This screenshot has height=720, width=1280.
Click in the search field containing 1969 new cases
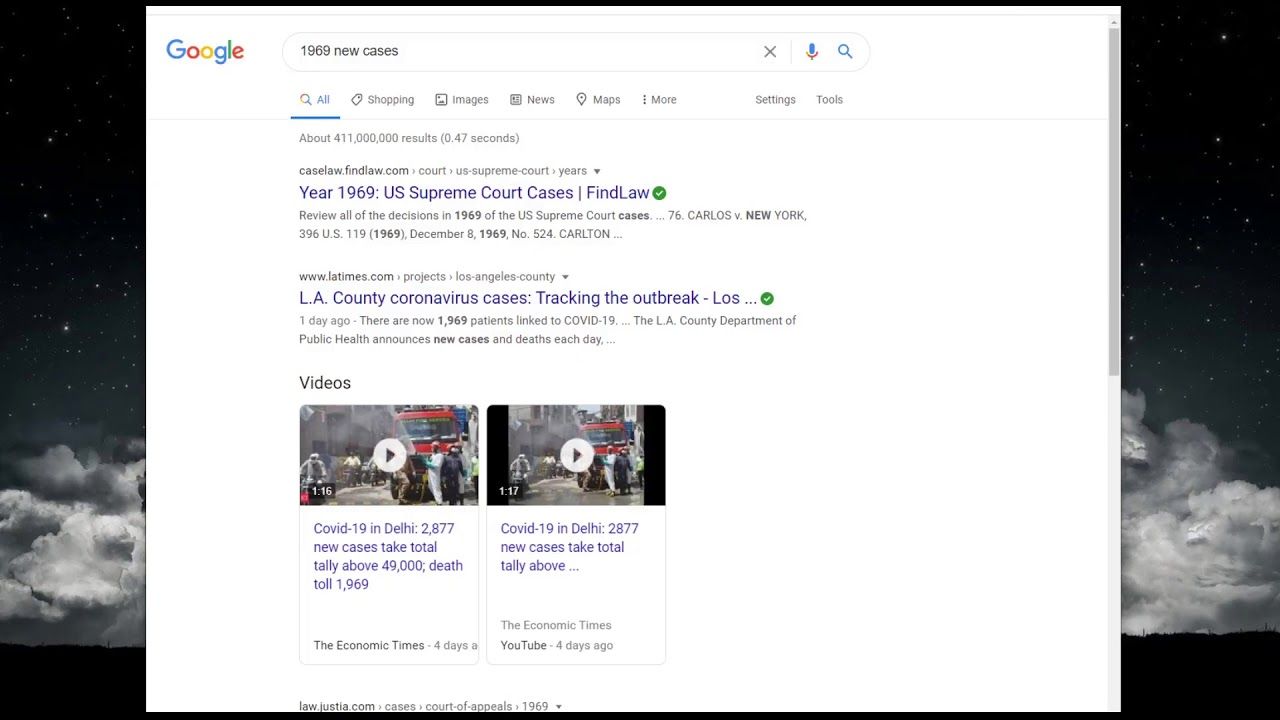click(x=520, y=52)
